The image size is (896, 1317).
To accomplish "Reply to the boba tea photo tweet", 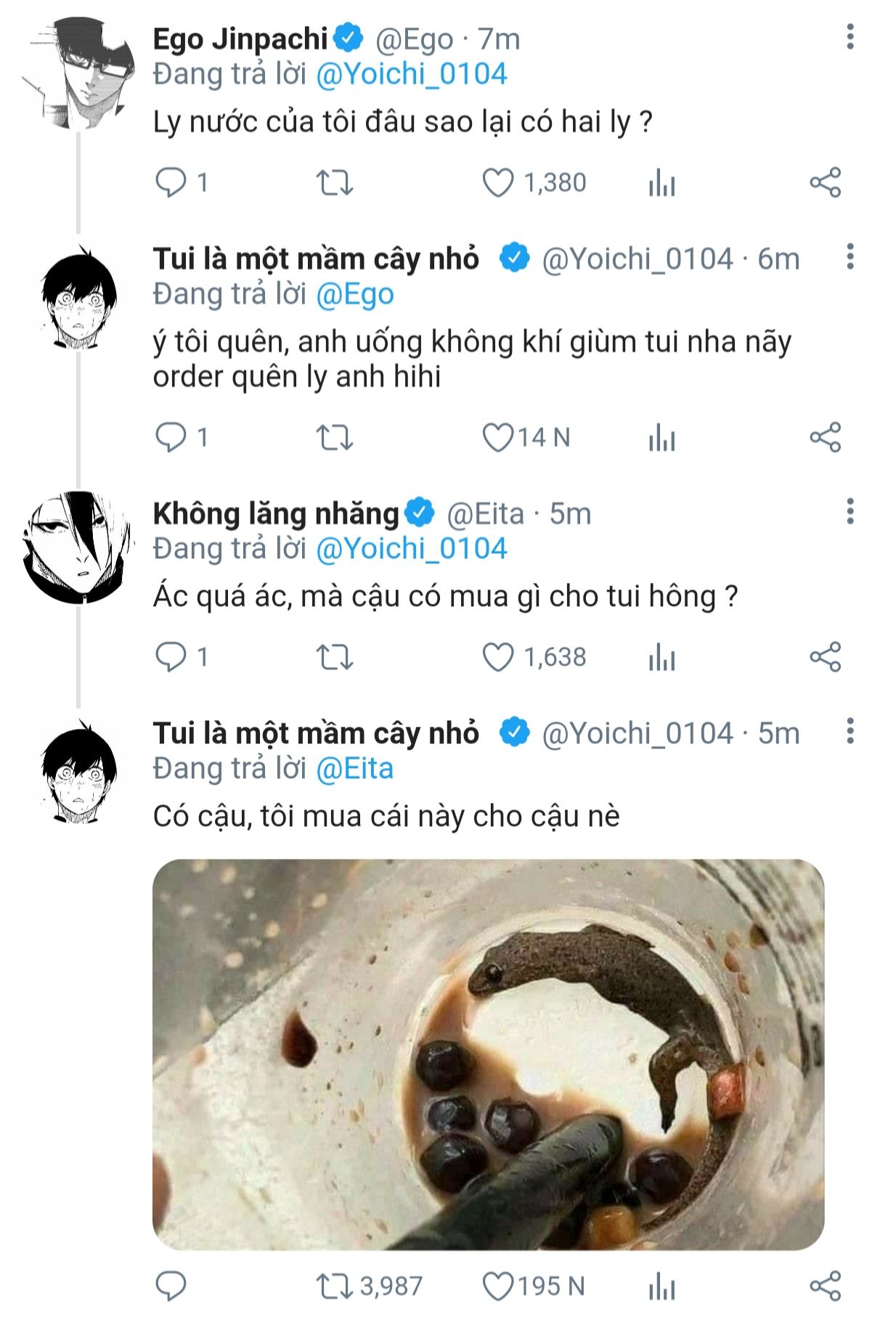I will 171,1287.
